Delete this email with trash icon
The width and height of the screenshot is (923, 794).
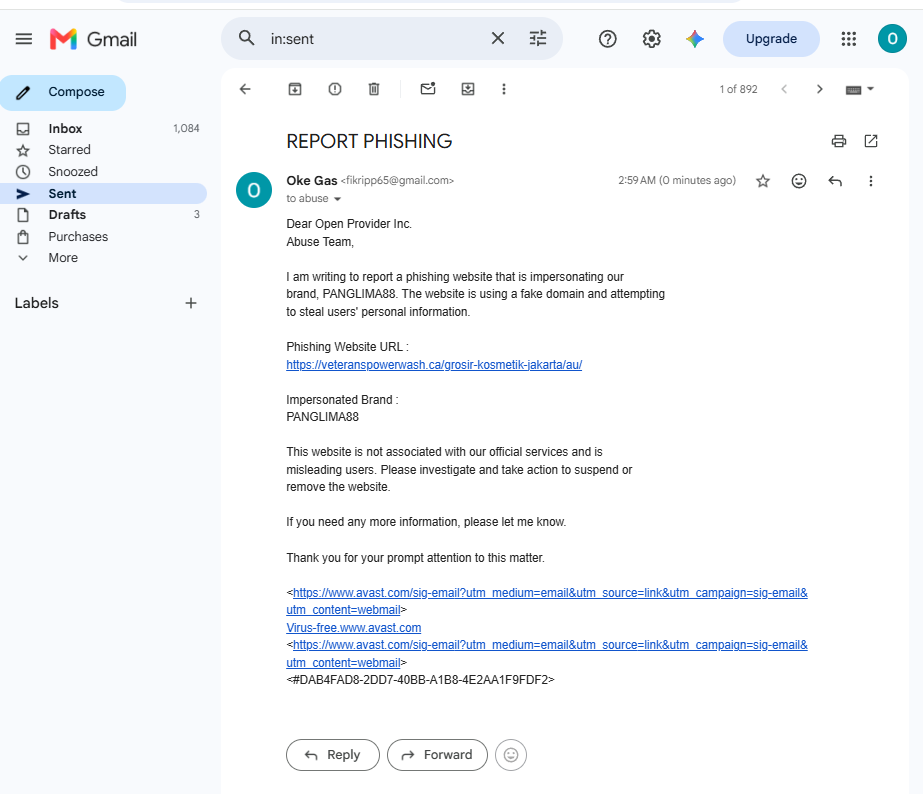374,89
